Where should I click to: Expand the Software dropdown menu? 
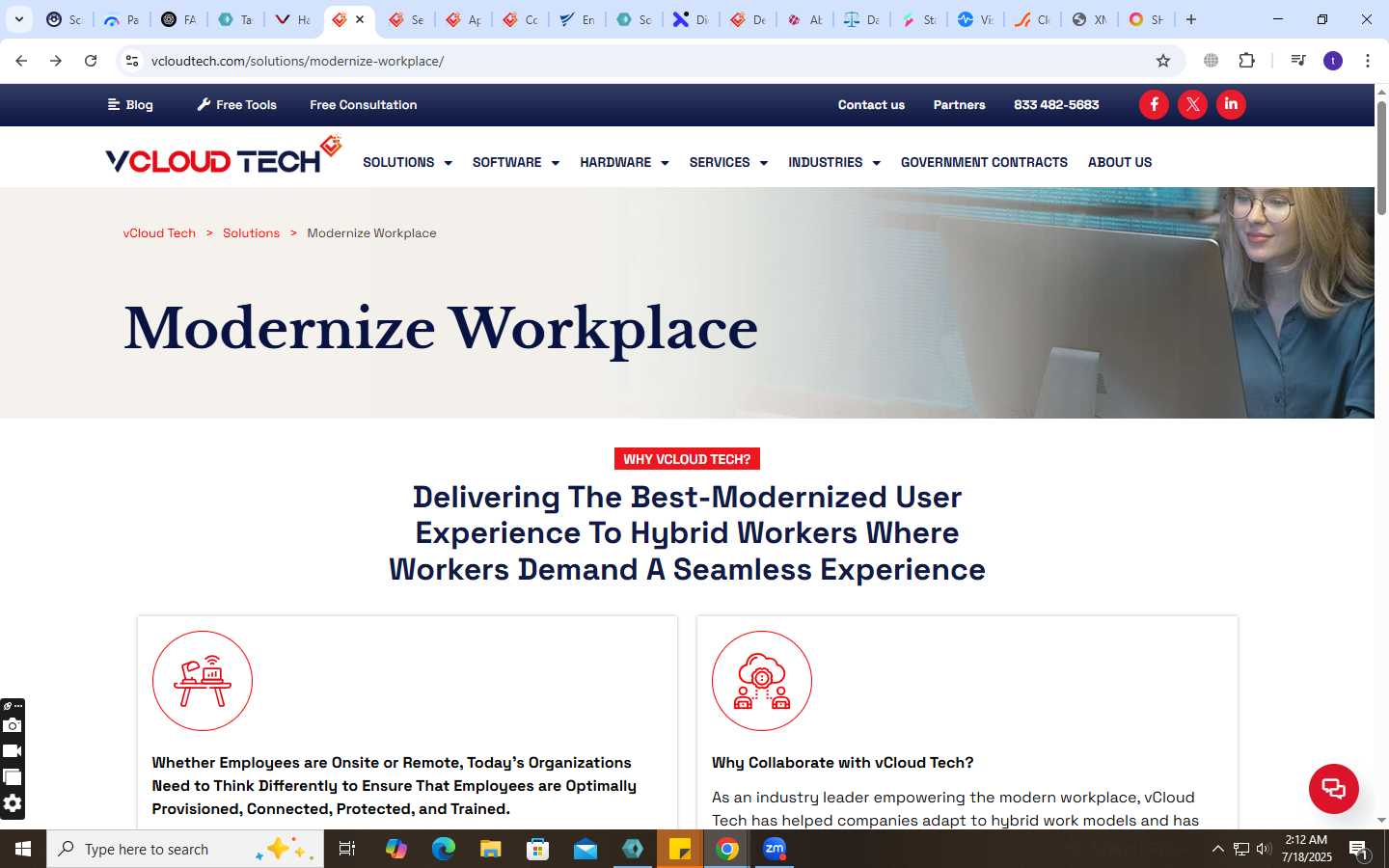click(x=516, y=162)
